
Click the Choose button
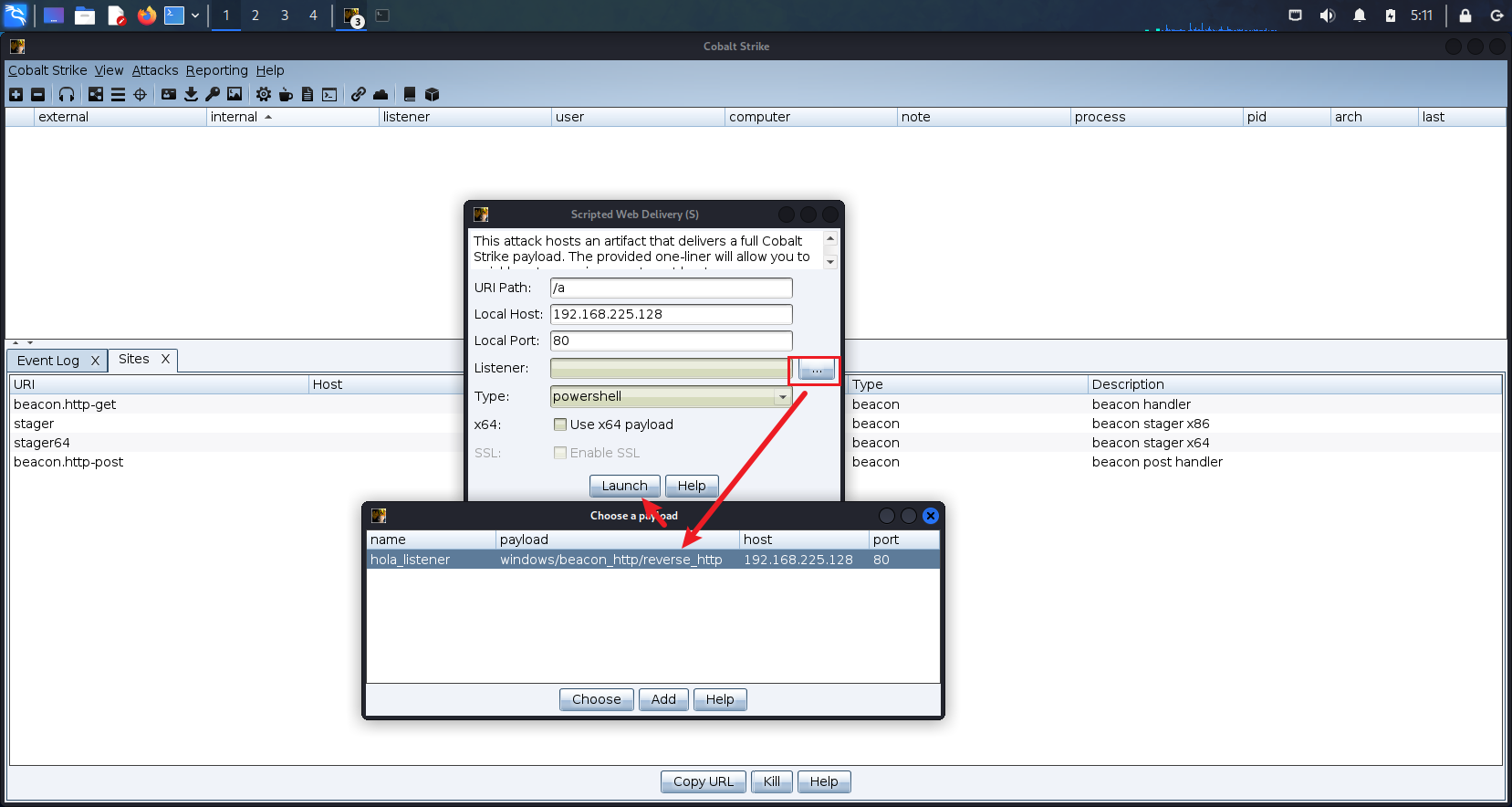click(x=597, y=699)
